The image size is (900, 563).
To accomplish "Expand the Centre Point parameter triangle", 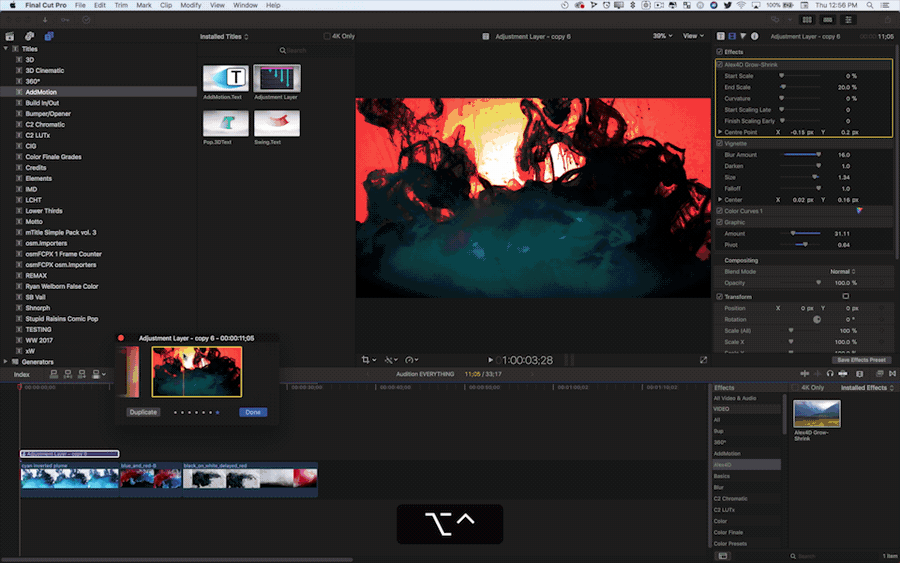I will 720,132.
